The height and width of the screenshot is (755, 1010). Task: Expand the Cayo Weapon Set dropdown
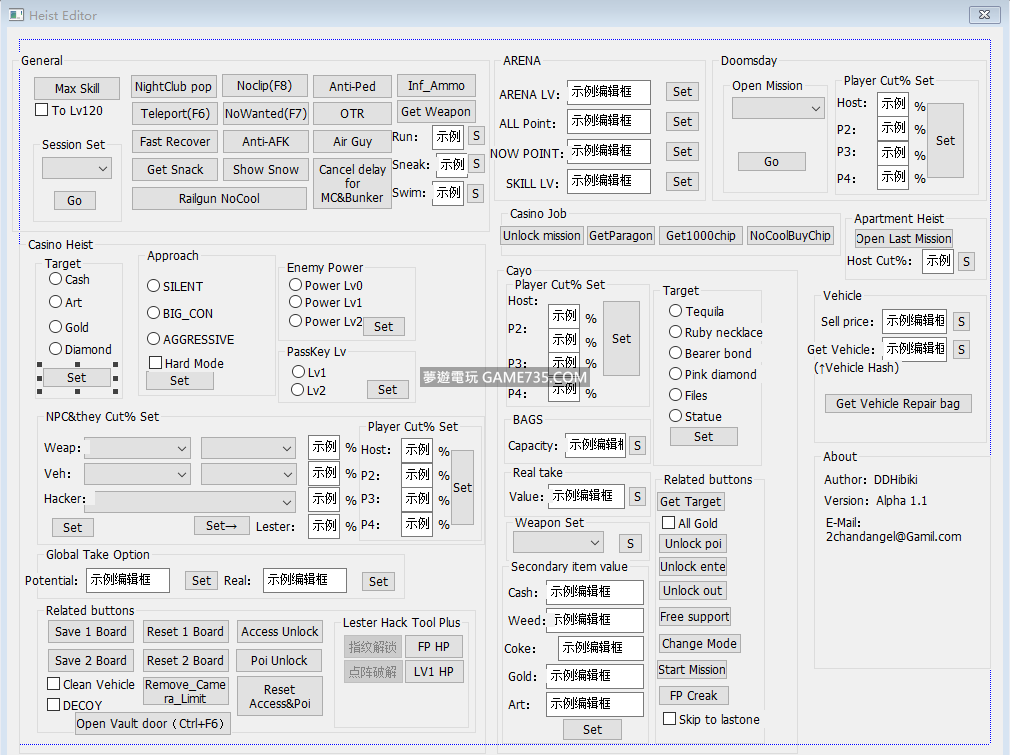(558, 543)
